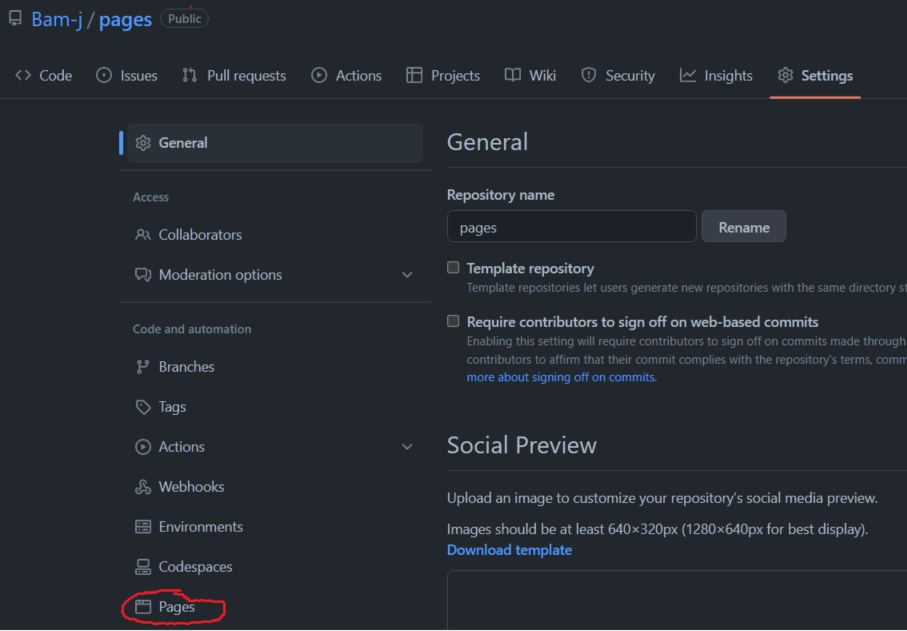Expand the Moderation options chevron

(x=407, y=275)
